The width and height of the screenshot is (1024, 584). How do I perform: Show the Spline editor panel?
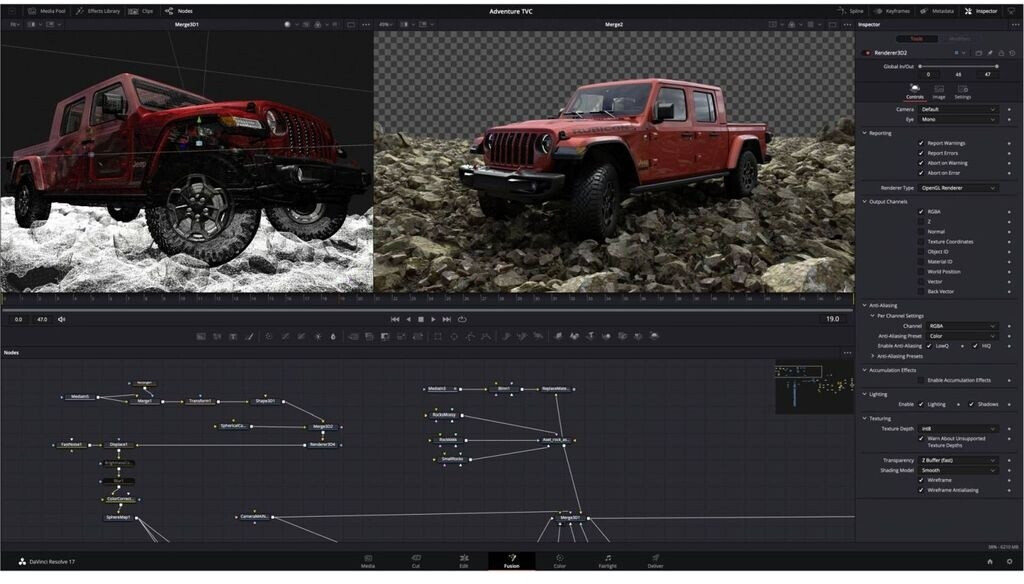pos(850,11)
